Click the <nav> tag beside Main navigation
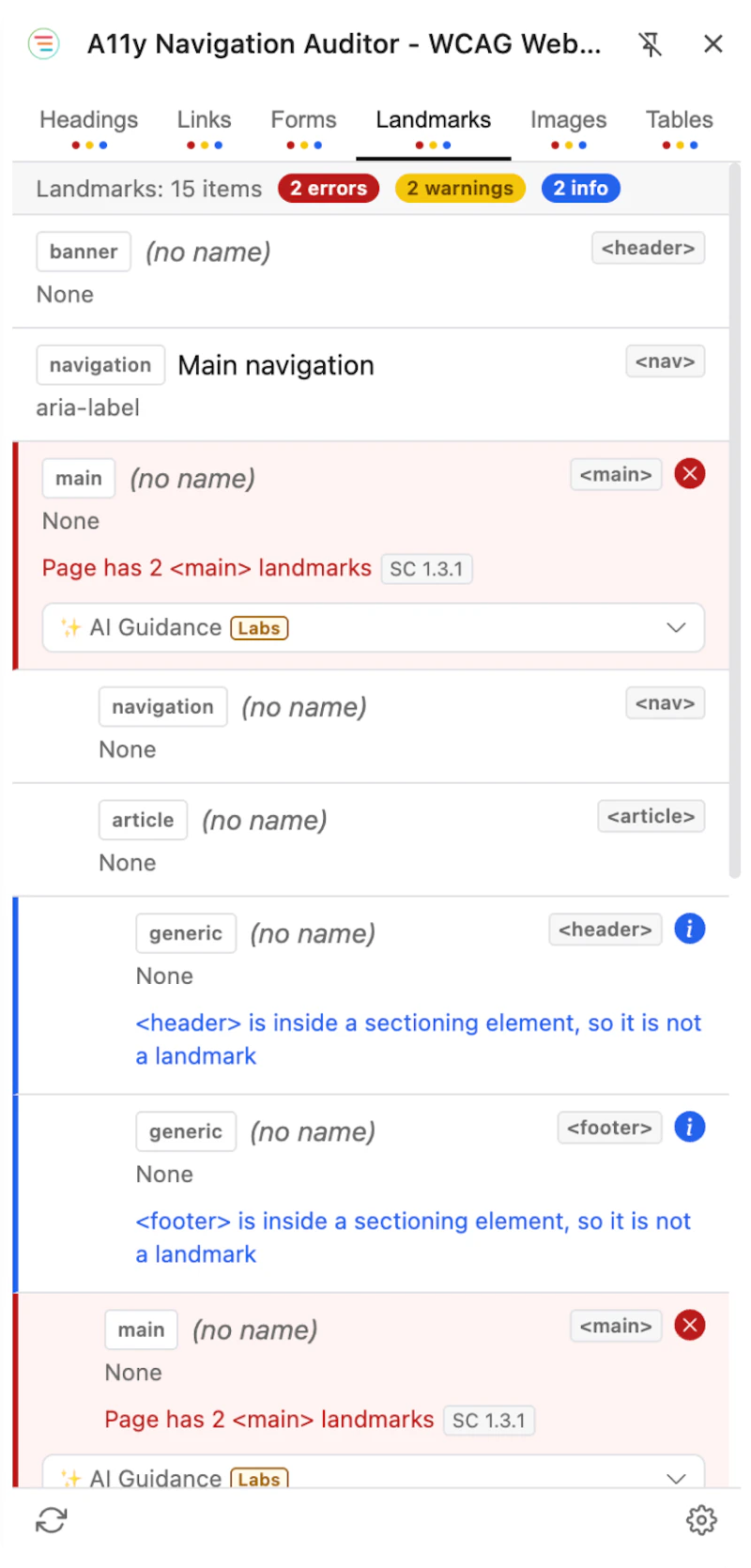The width and height of the screenshot is (751, 1568). point(666,361)
